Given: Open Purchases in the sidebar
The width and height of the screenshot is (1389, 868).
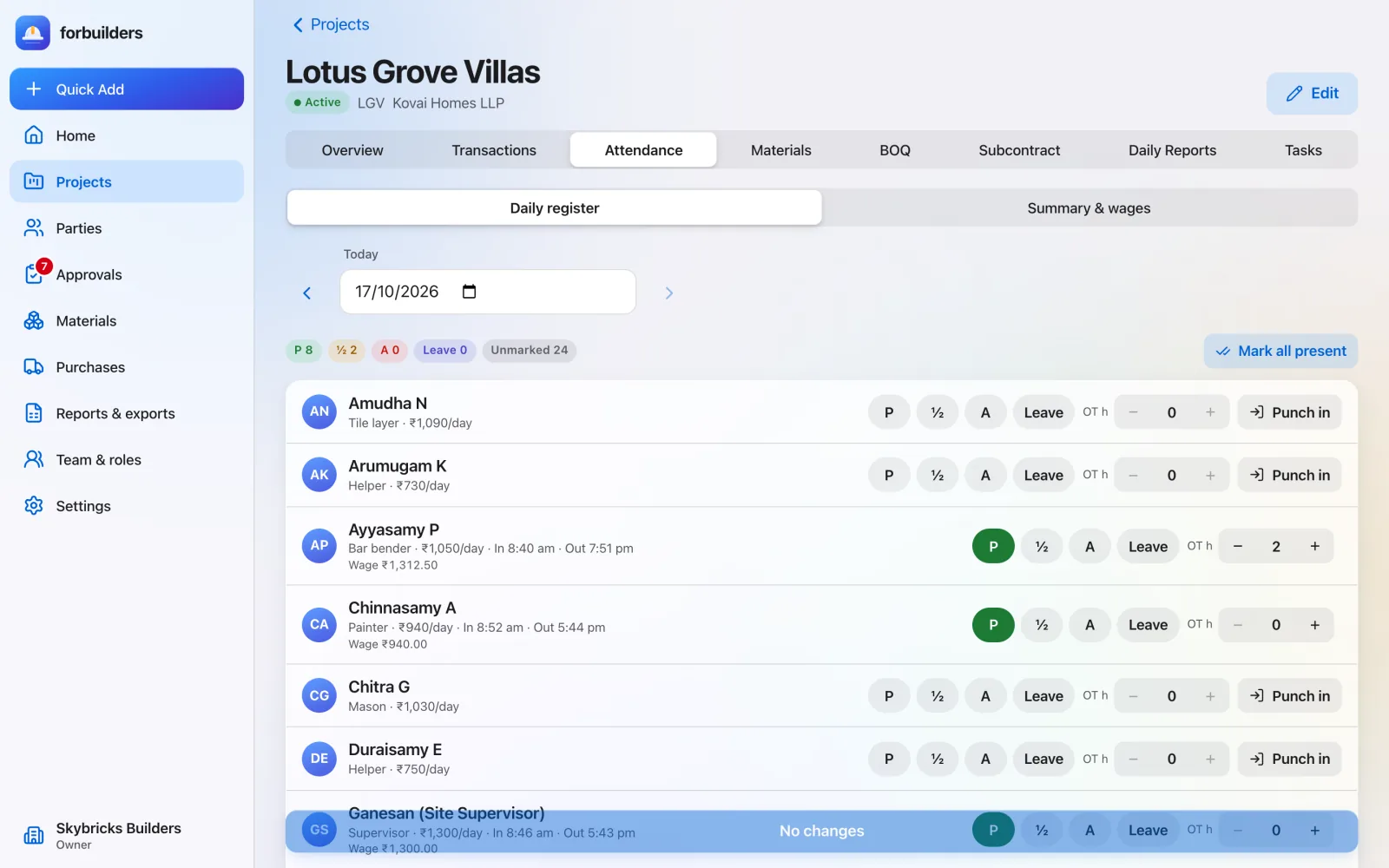Looking at the screenshot, I should tap(127, 367).
